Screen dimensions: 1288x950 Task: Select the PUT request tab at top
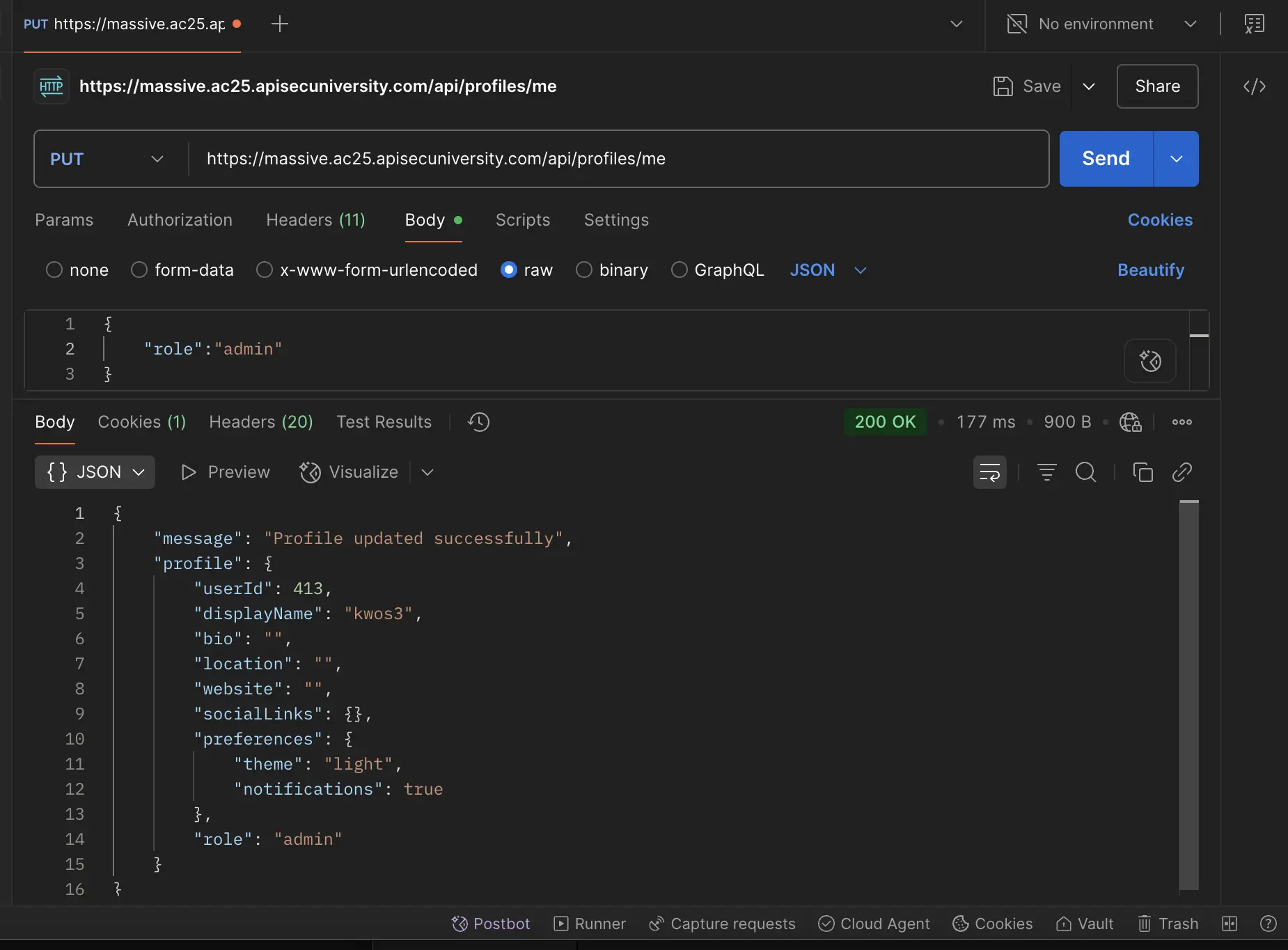pos(132,24)
